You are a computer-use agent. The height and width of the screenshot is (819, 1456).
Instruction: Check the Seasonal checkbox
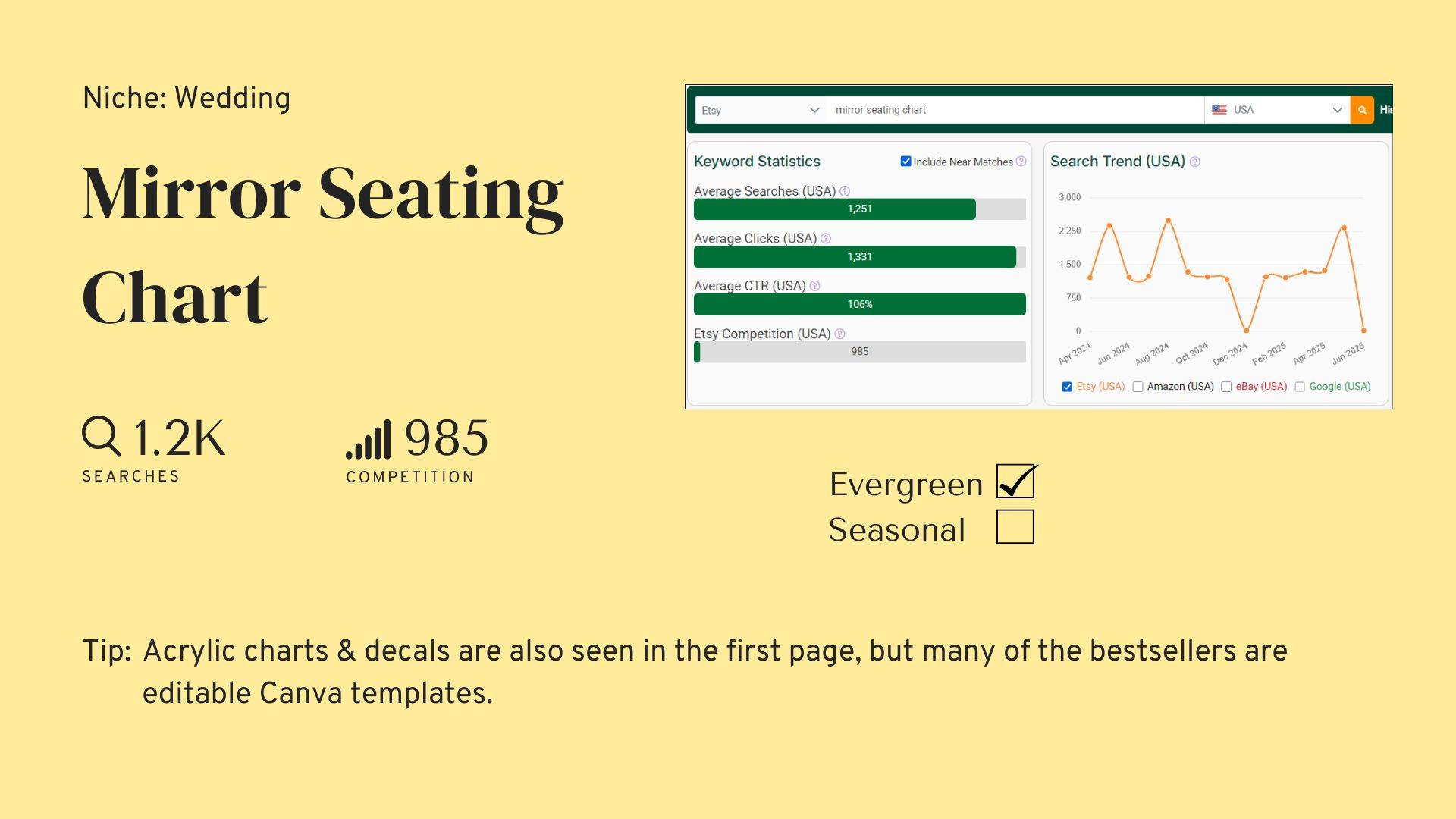click(1015, 526)
